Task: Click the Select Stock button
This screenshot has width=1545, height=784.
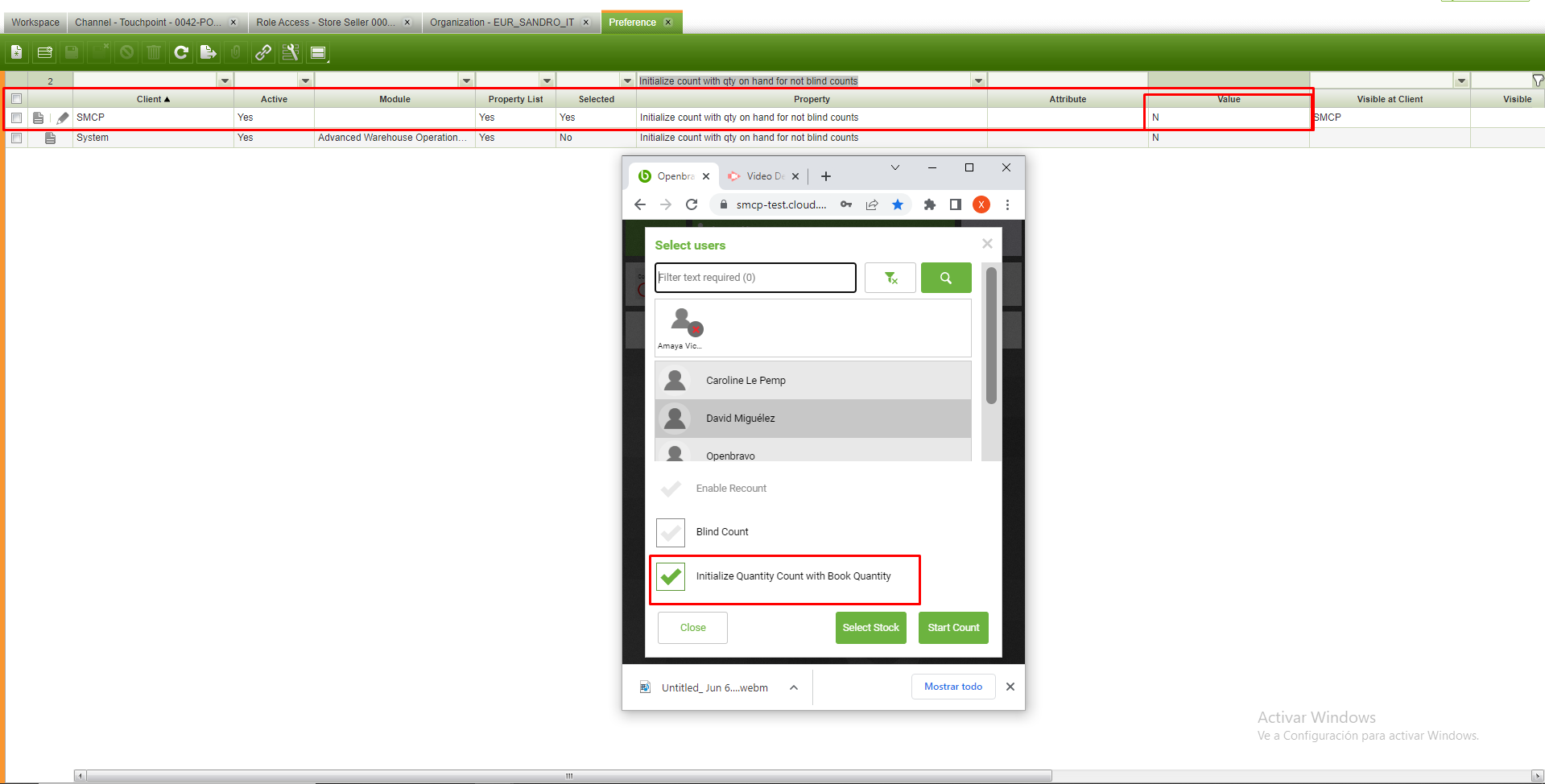Action: [x=871, y=628]
